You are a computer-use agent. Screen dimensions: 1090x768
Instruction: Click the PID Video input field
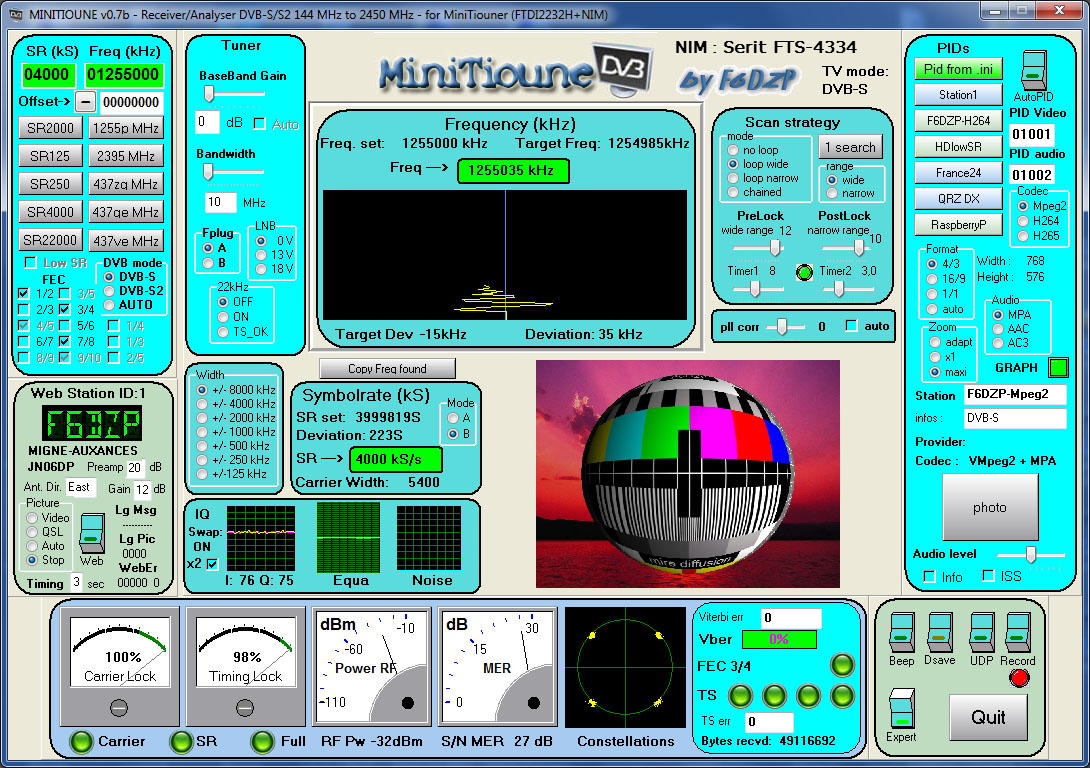(1031, 134)
